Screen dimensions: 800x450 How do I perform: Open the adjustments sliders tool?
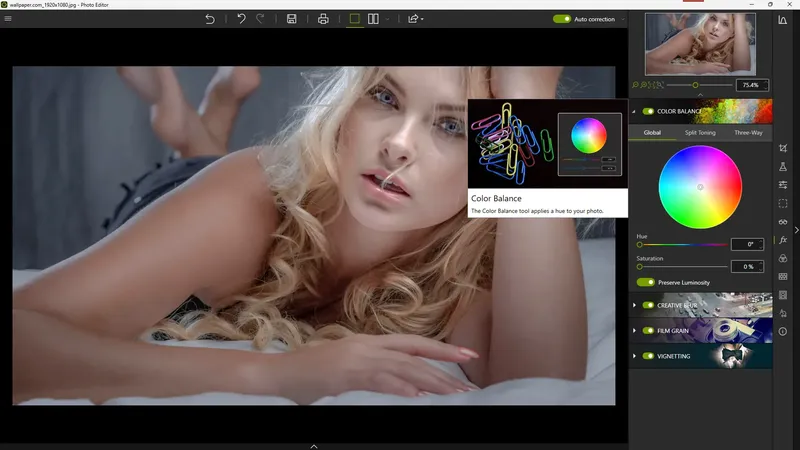click(x=783, y=185)
